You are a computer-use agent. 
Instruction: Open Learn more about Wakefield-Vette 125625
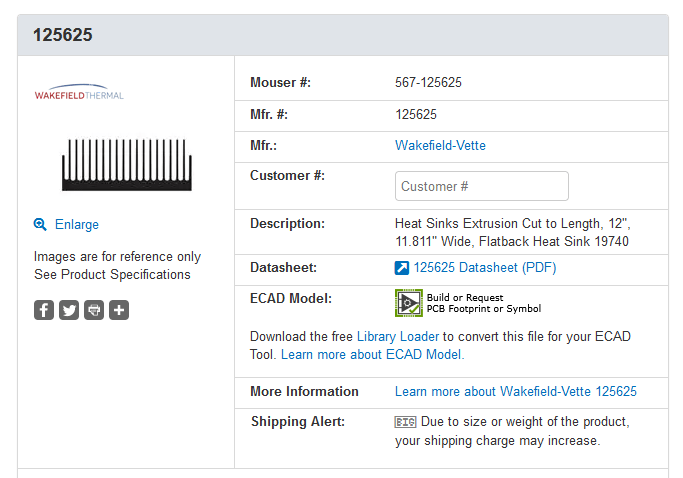tap(516, 391)
